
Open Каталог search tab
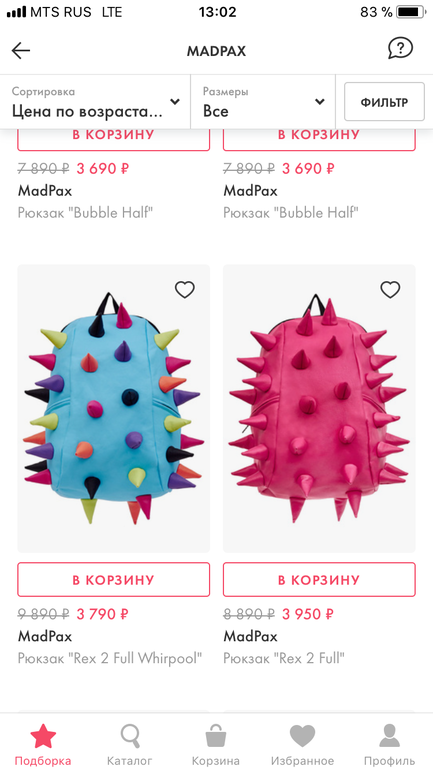pyautogui.click(x=130, y=744)
